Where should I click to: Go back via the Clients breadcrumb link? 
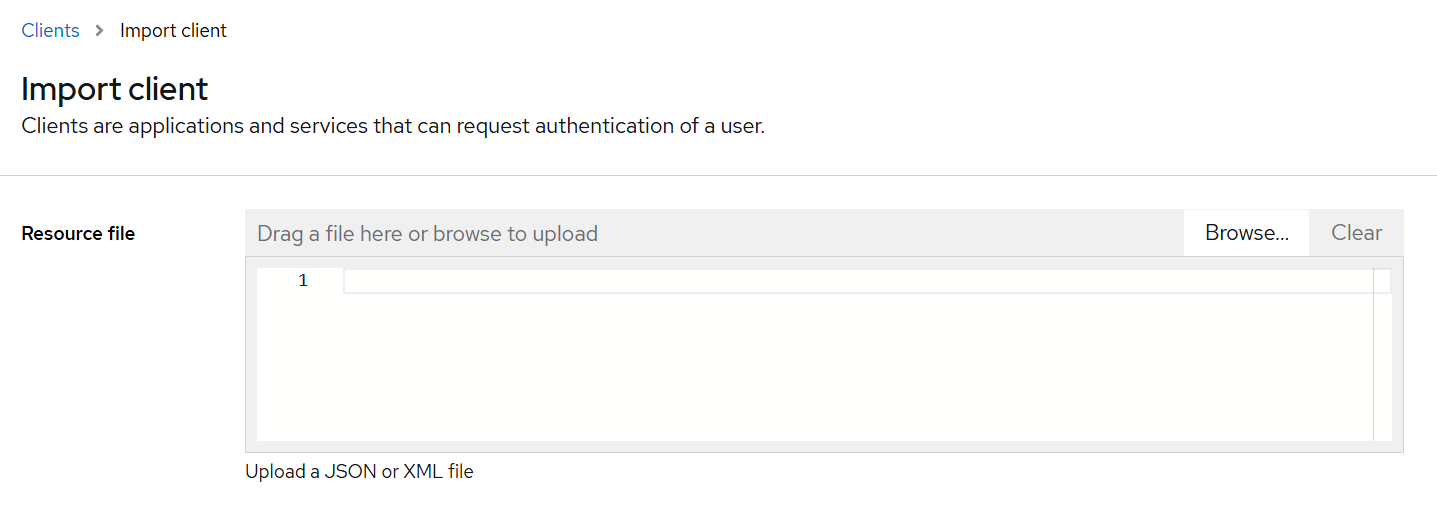(x=50, y=31)
